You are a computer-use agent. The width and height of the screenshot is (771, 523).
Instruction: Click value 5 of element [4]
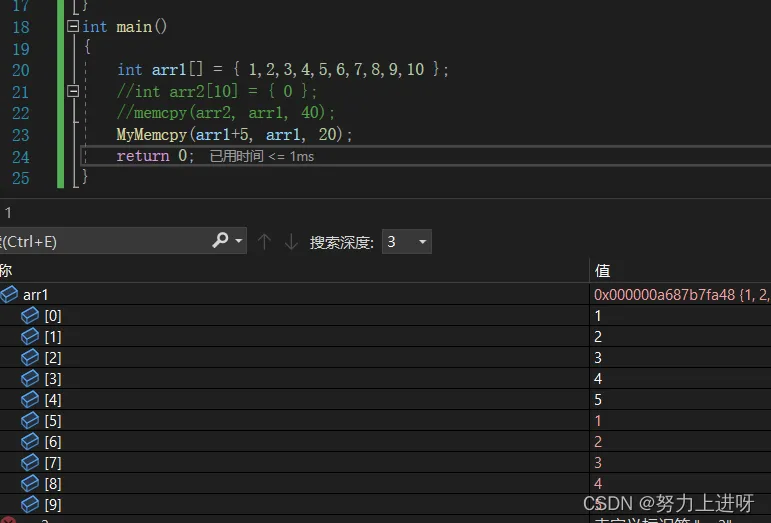[598, 400]
